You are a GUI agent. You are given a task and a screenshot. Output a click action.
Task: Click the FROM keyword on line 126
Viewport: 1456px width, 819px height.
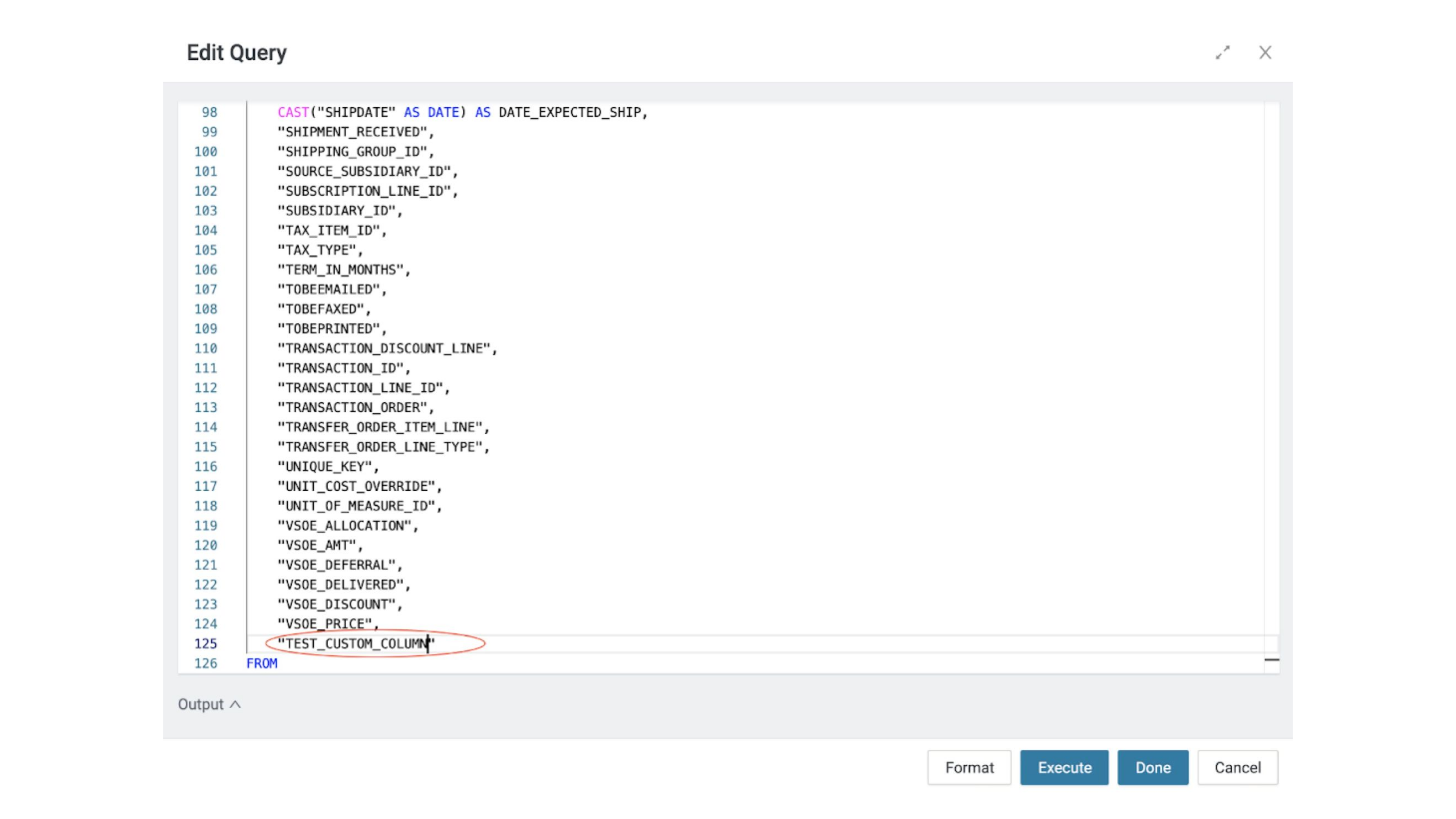click(x=262, y=664)
